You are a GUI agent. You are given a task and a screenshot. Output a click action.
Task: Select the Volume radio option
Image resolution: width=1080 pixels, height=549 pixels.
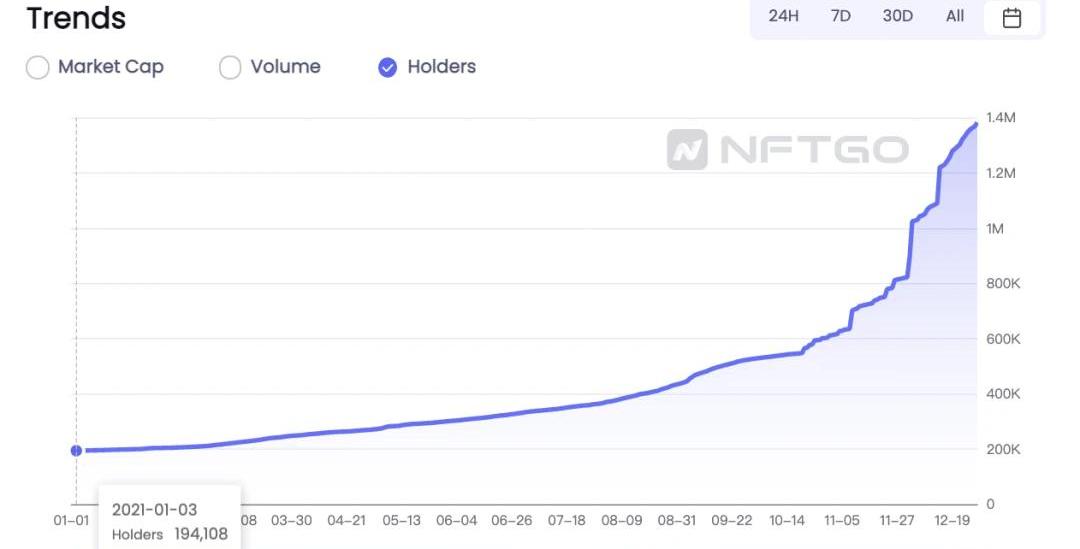230,68
